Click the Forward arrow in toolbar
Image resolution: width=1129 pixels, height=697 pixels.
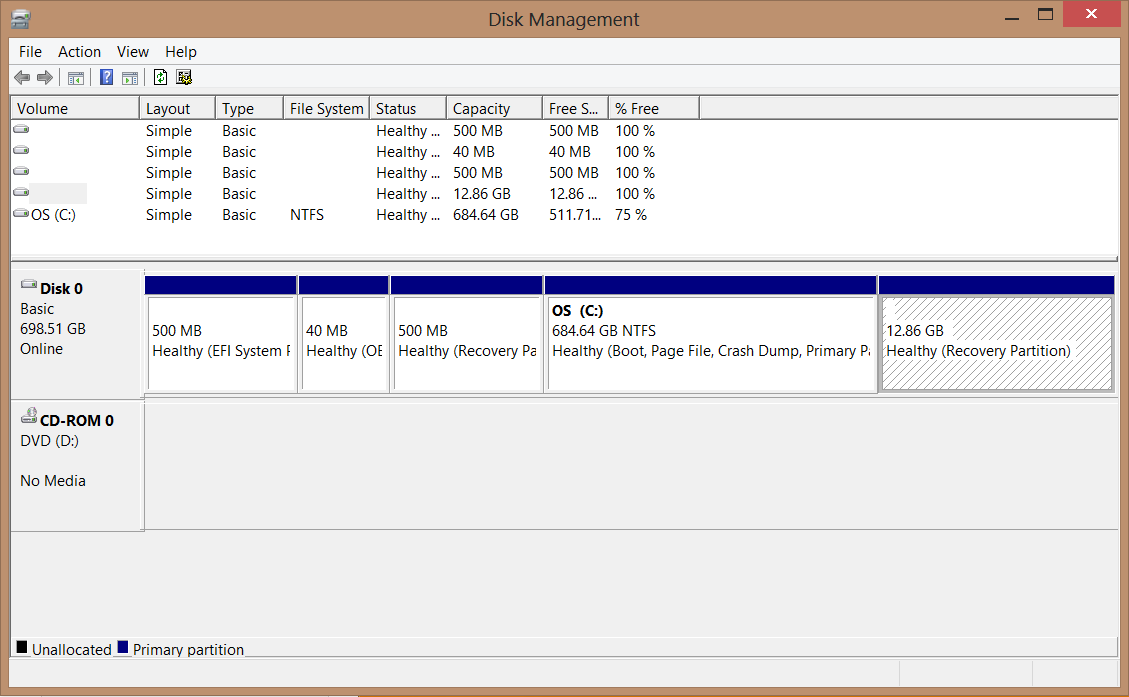pyautogui.click(x=44, y=78)
